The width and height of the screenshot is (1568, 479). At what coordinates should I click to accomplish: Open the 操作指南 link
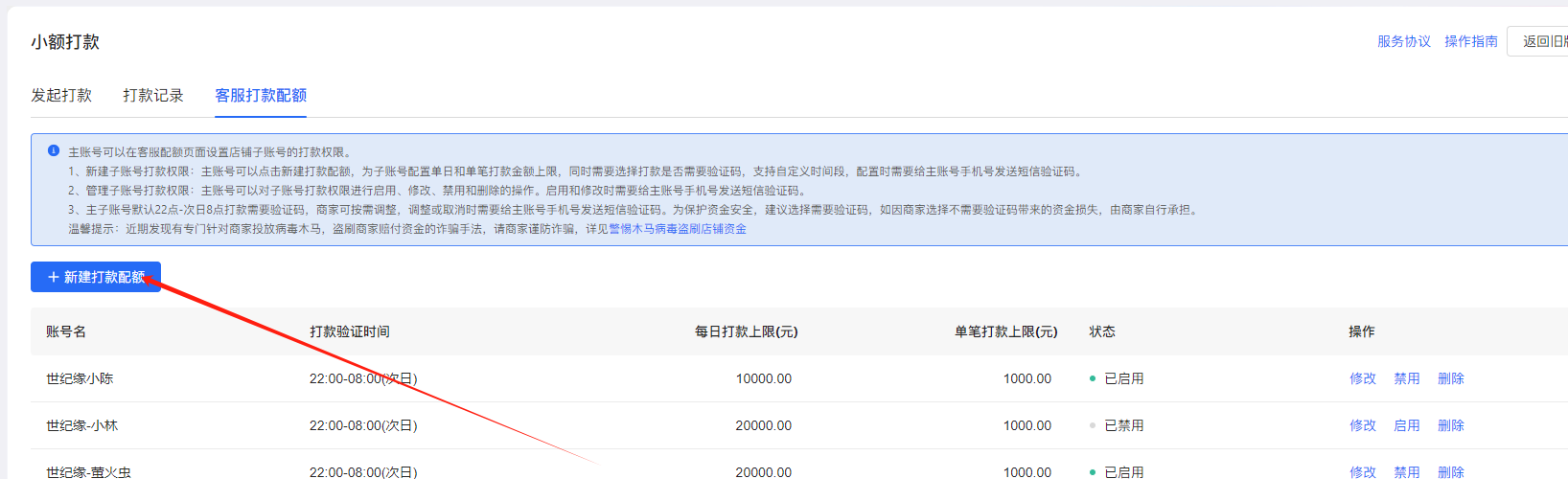click(1470, 41)
